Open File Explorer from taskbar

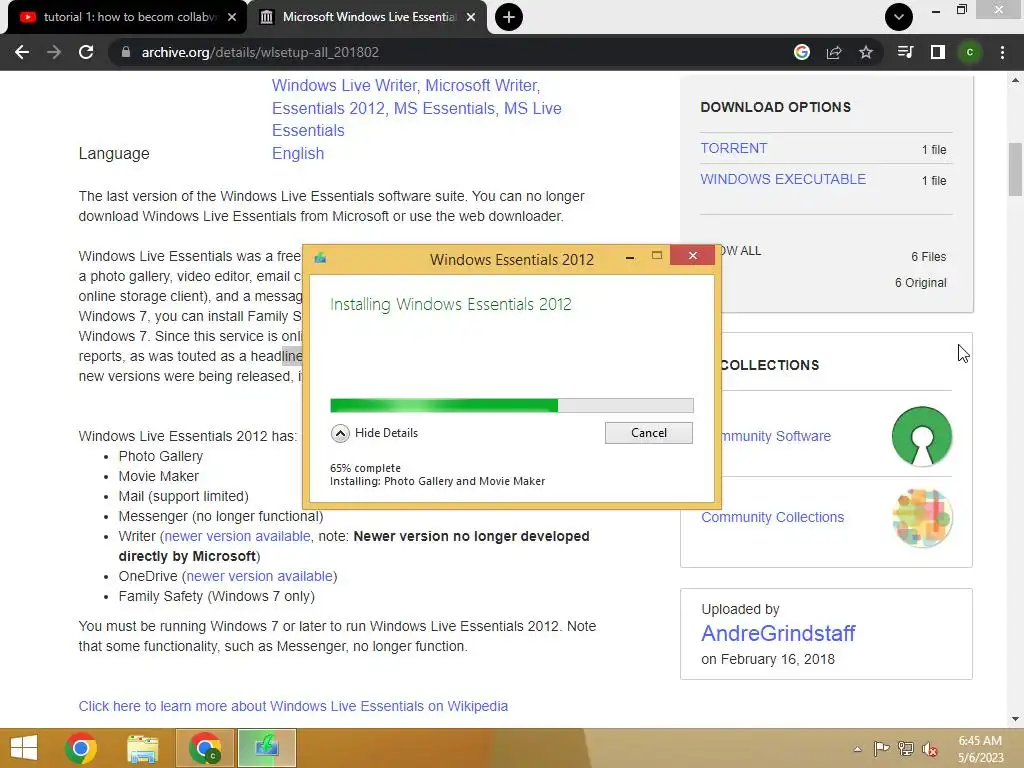point(142,748)
